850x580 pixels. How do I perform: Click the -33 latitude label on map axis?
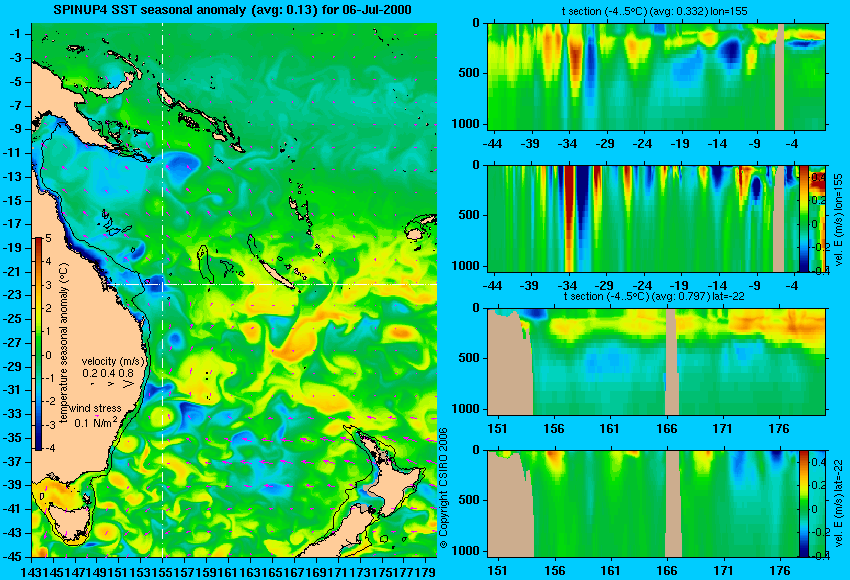(13, 414)
